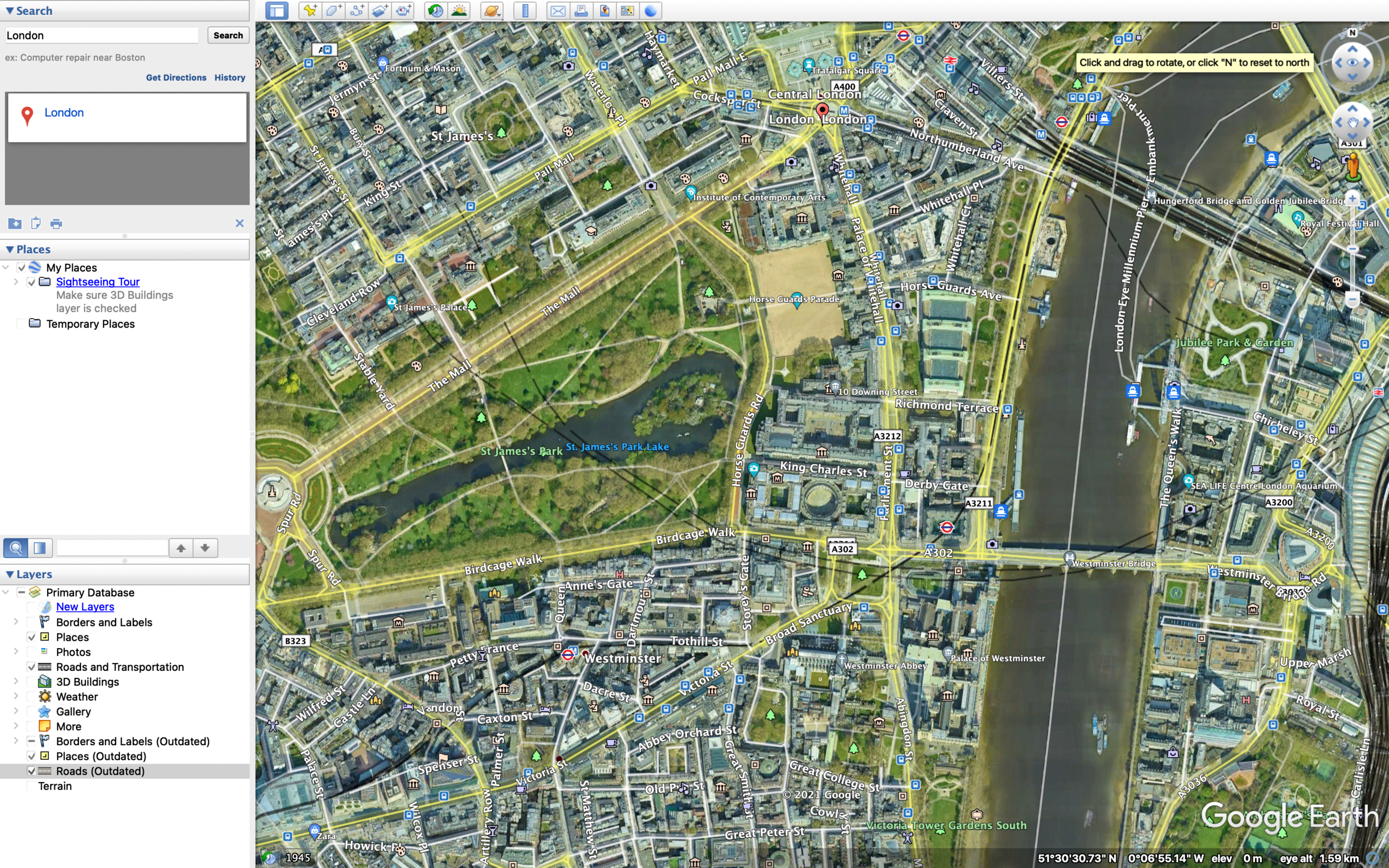
Task: Expand the Weather layer arrow
Action: (16, 697)
